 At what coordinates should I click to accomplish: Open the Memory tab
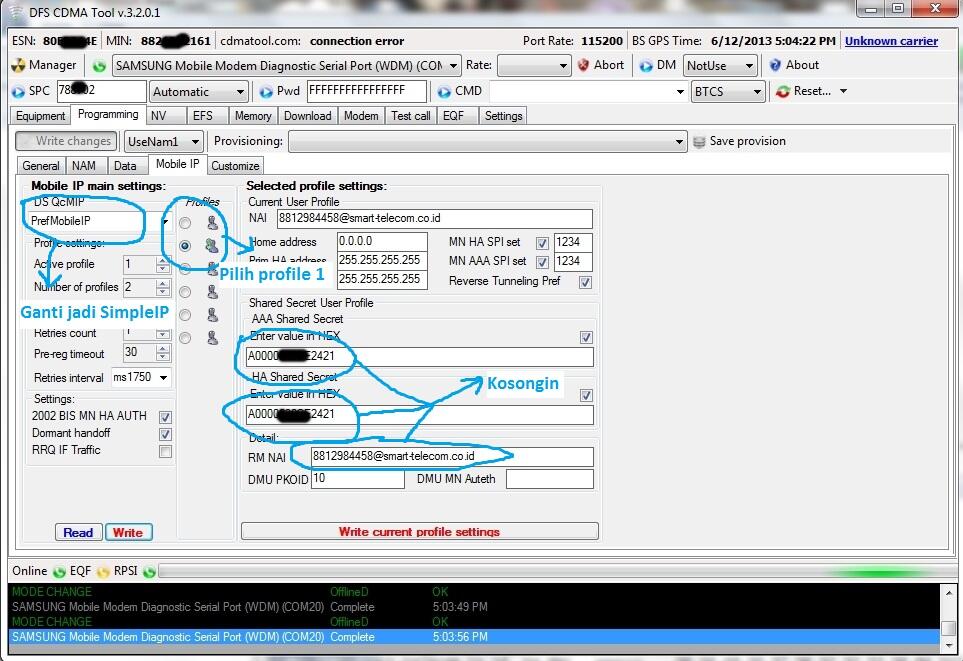[x=252, y=116]
